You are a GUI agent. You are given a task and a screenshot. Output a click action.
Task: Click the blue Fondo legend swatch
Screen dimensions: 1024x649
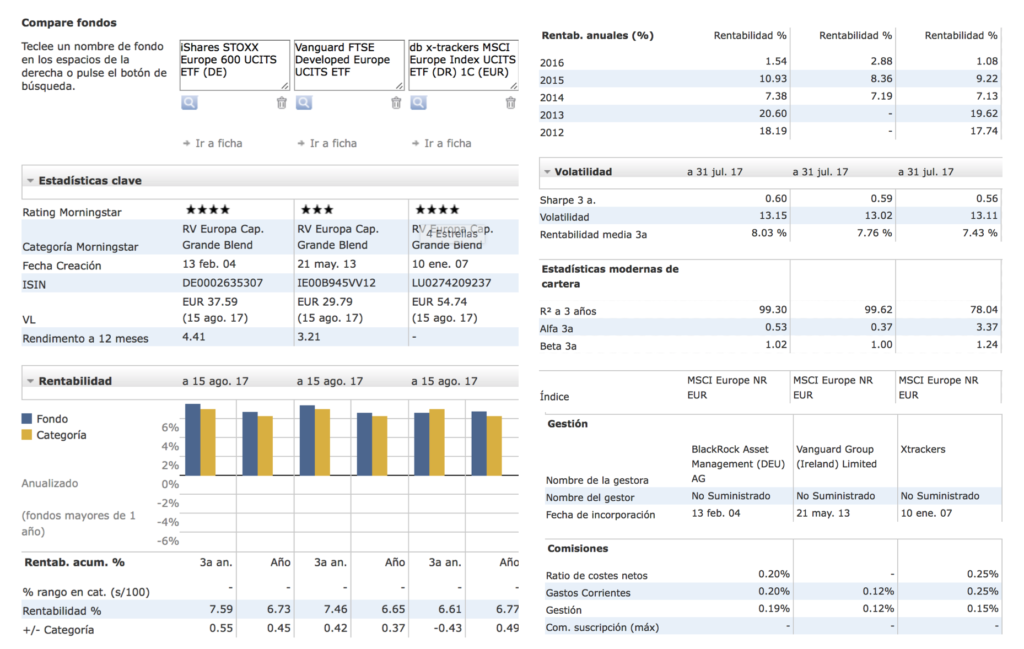[x=28, y=419]
